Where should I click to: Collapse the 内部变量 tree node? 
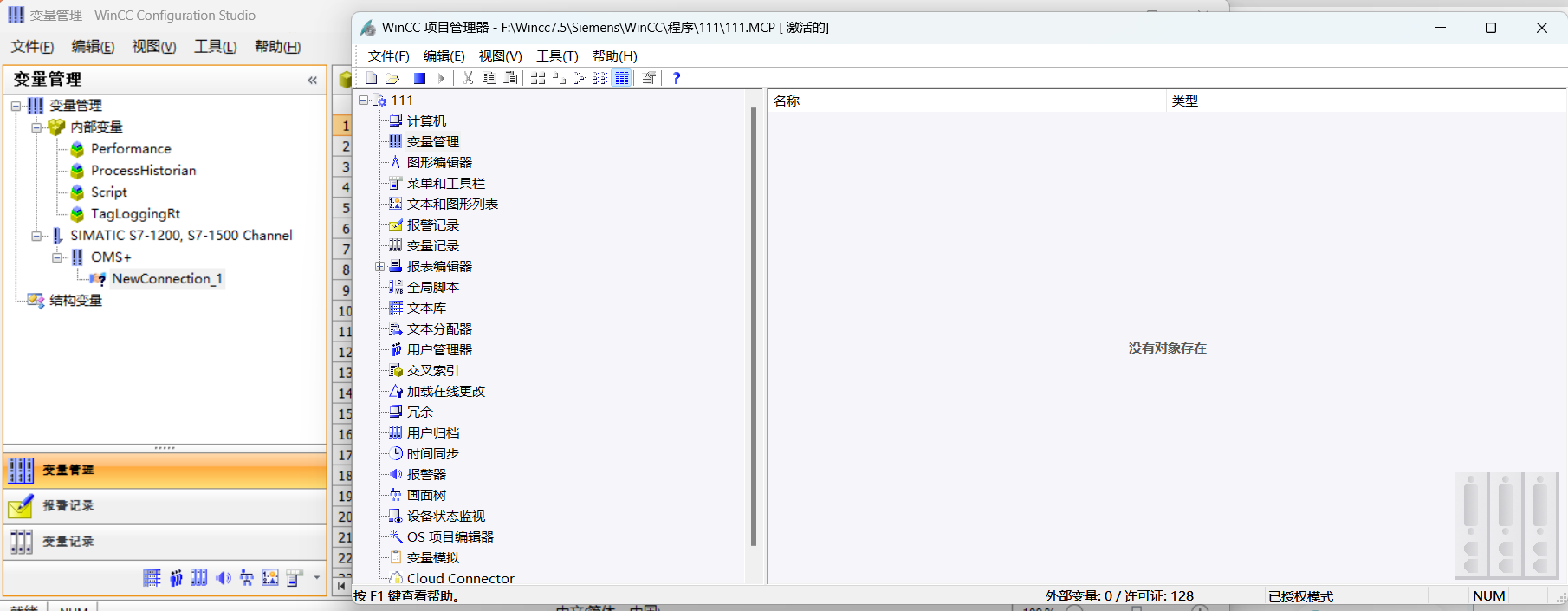(x=36, y=127)
